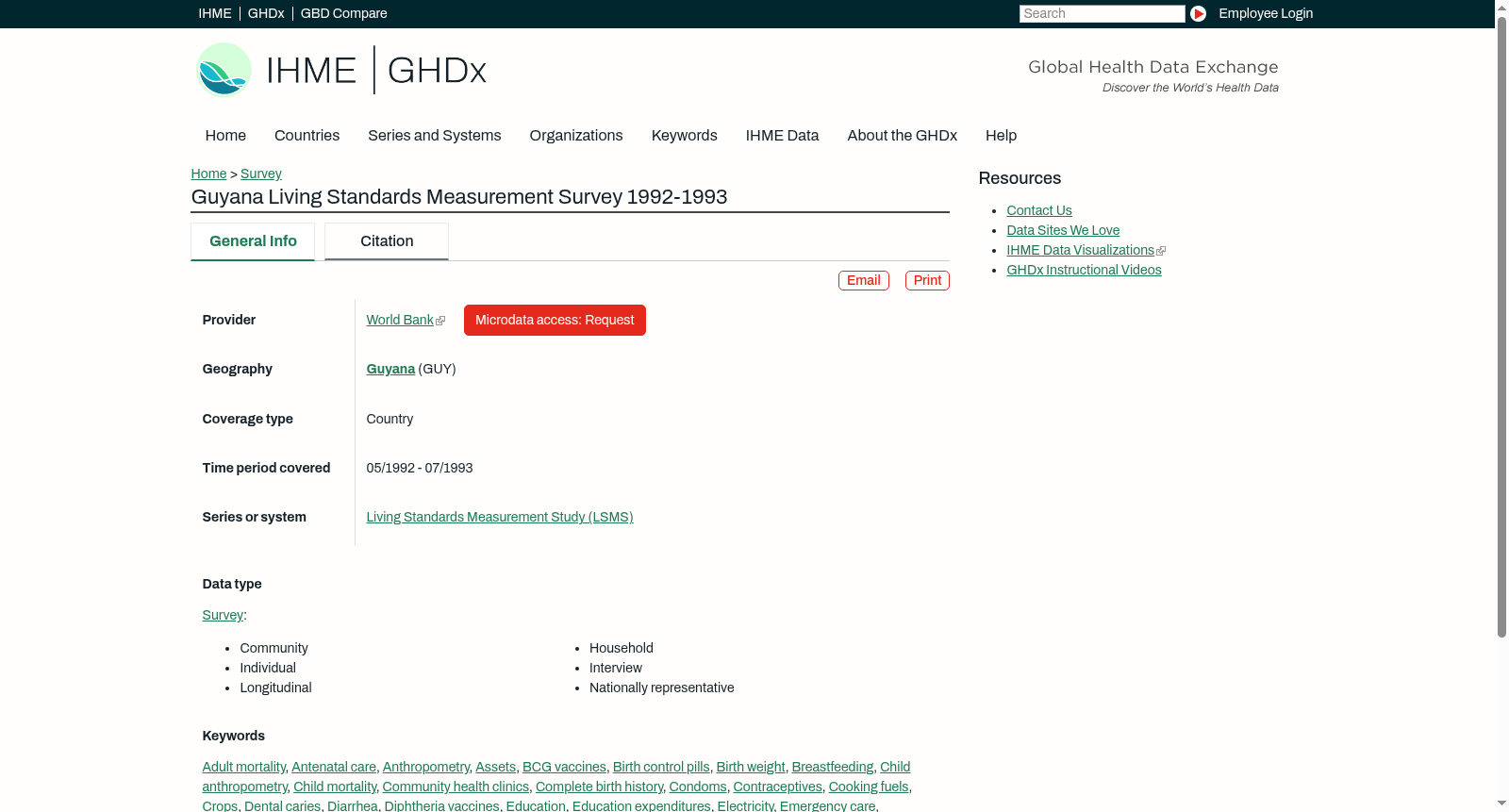Click the Community health clinics keyword

tap(456, 787)
